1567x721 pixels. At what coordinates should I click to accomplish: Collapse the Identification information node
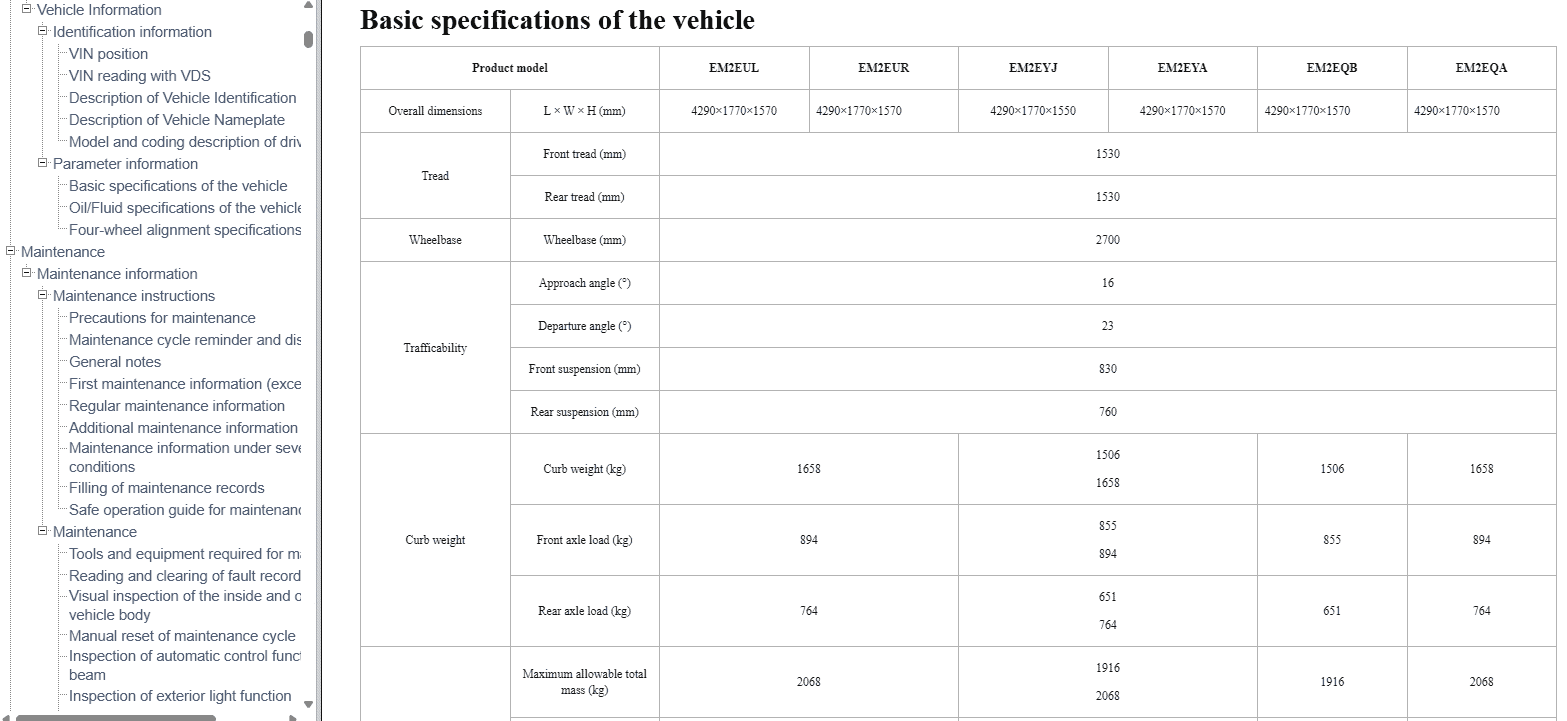click(43, 31)
